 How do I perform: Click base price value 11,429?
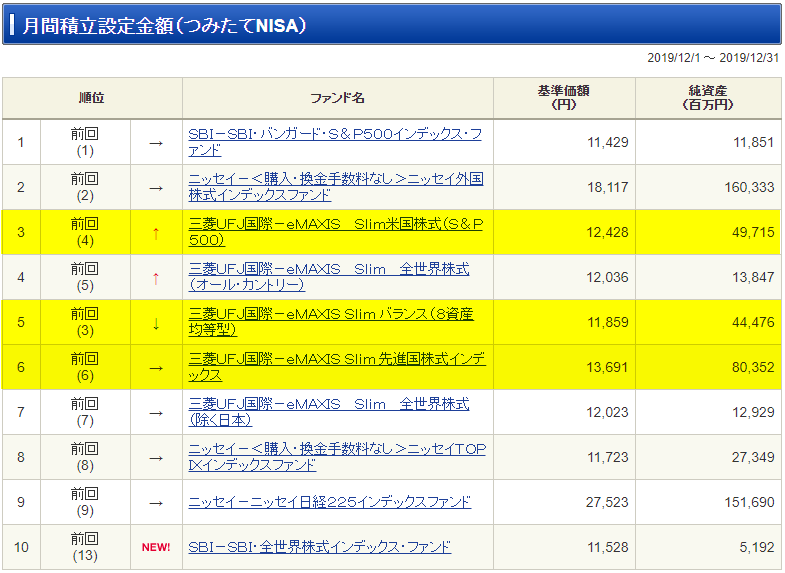[x=608, y=143]
